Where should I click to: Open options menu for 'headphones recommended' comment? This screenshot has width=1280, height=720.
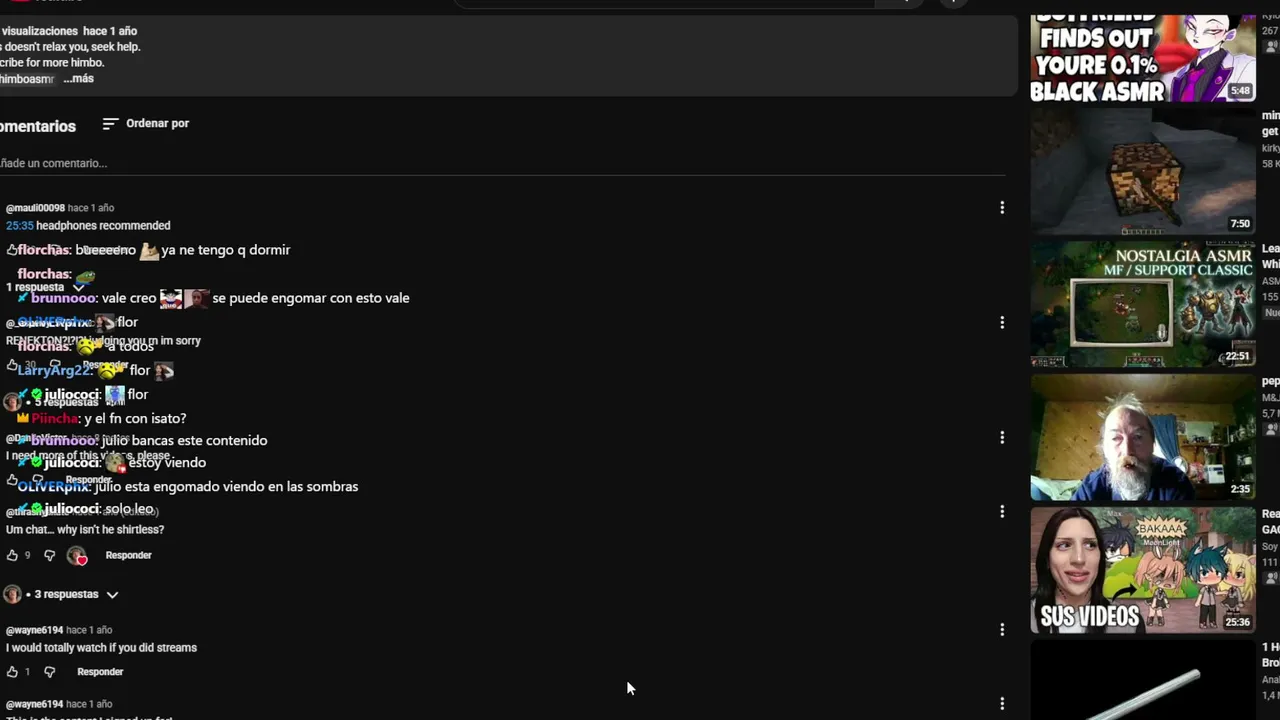tap(1002, 208)
